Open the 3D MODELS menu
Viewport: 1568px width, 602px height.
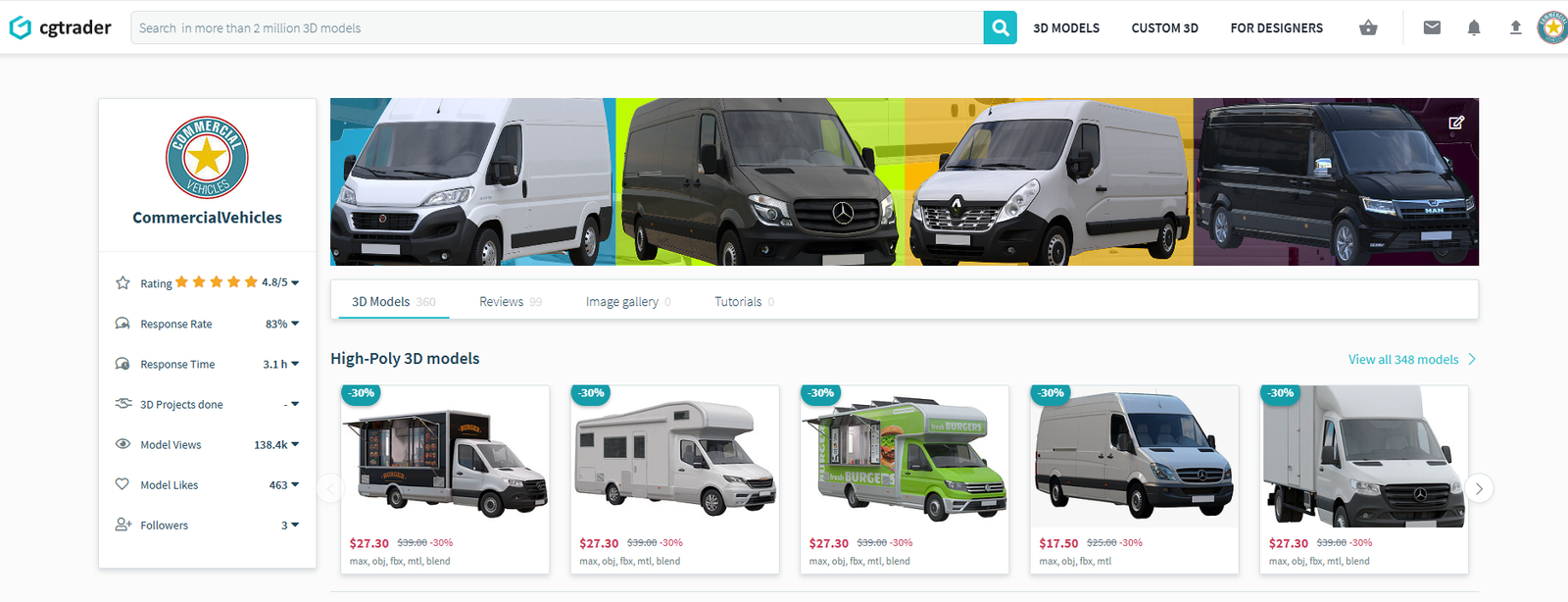pyautogui.click(x=1066, y=28)
